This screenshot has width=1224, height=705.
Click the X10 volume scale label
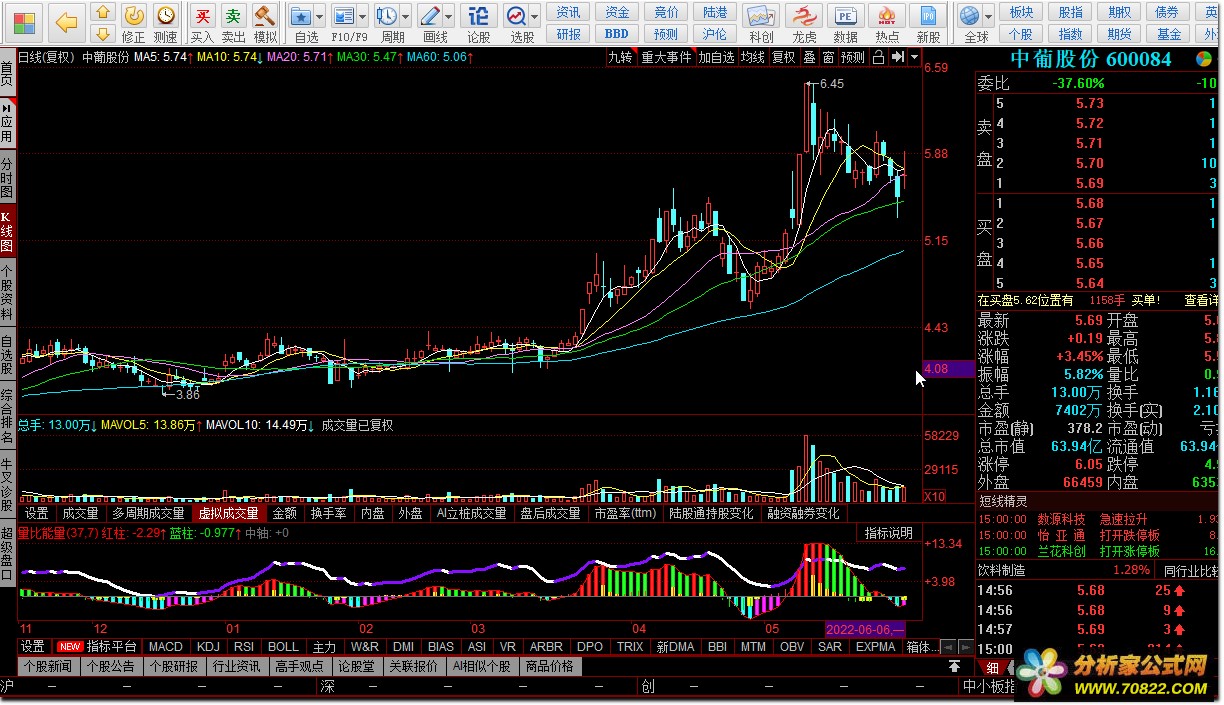(934, 497)
